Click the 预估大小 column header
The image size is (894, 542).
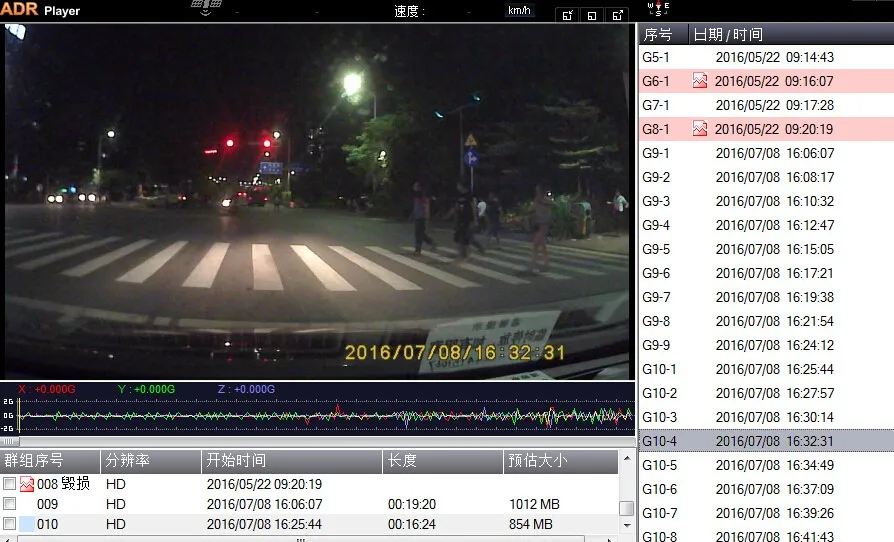tap(561, 461)
